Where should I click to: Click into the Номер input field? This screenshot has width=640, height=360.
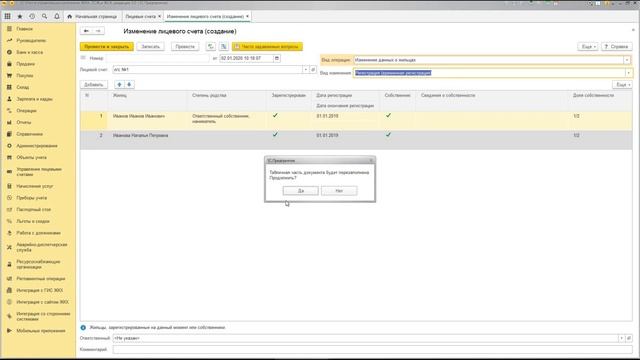(x=158, y=58)
